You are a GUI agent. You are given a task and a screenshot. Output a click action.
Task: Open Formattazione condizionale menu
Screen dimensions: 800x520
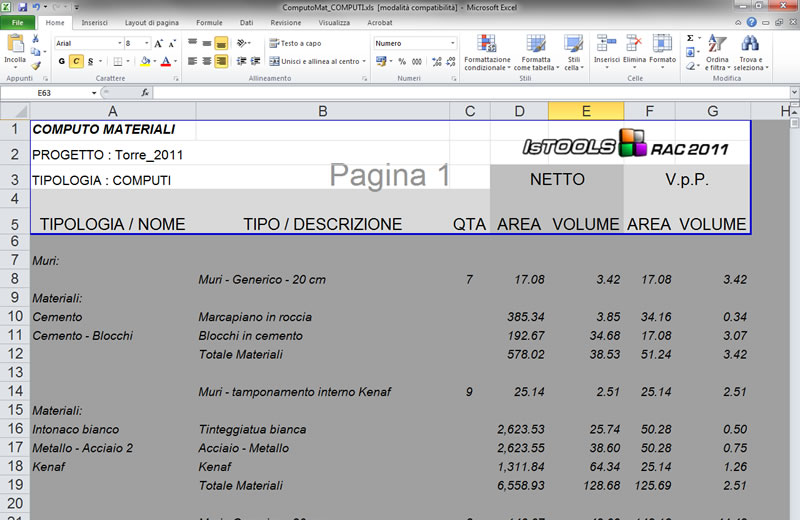click(x=487, y=53)
